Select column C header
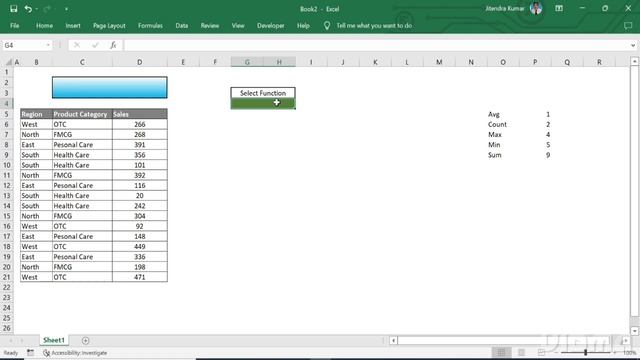The width and height of the screenshot is (640, 360). (82, 62)
